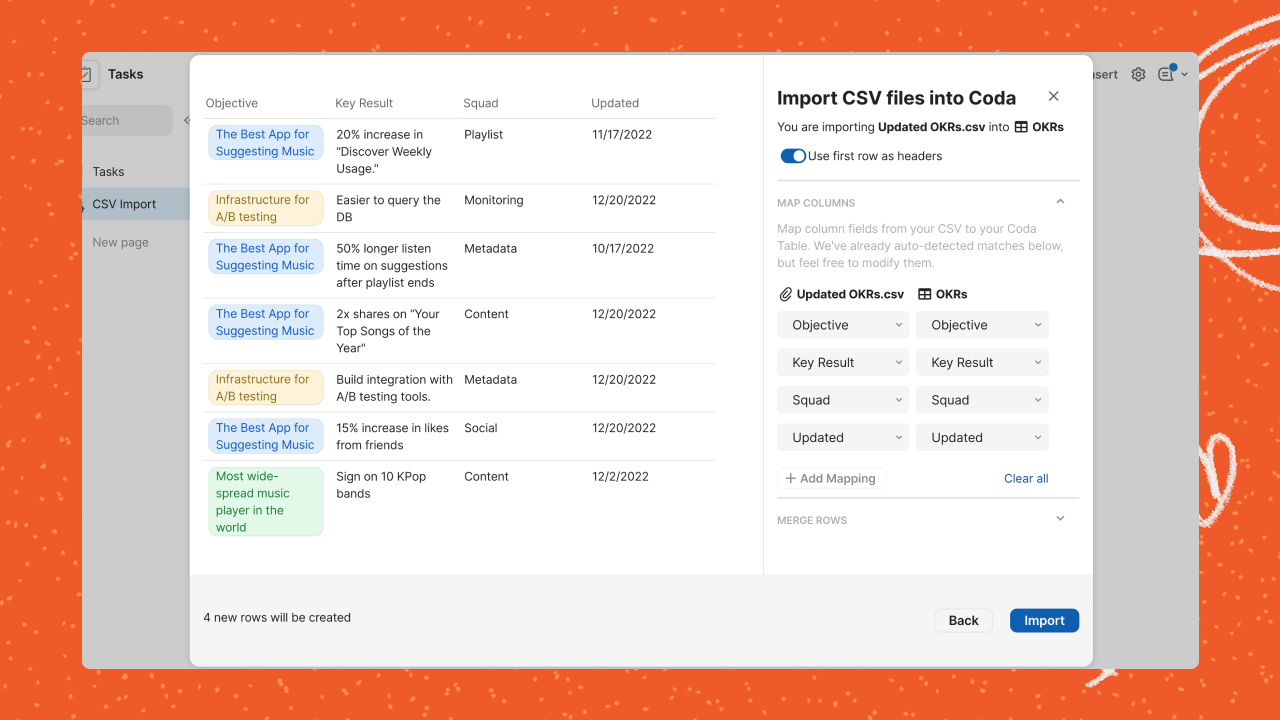Select the CSV Import page in sidebar
This screenshot has height=720, width=1280.
[x=125, y=204]
